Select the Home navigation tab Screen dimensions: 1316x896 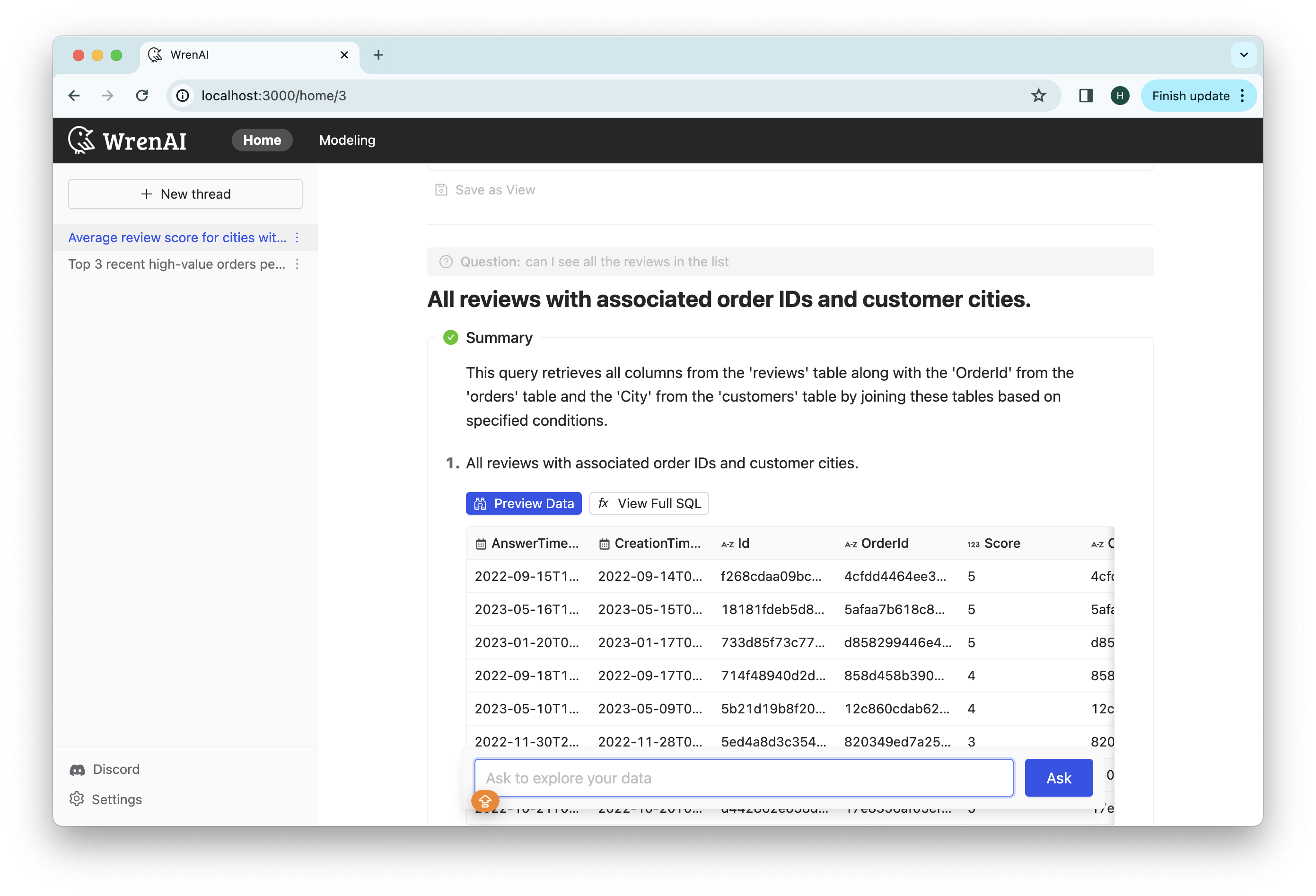[x=262, y=140]
